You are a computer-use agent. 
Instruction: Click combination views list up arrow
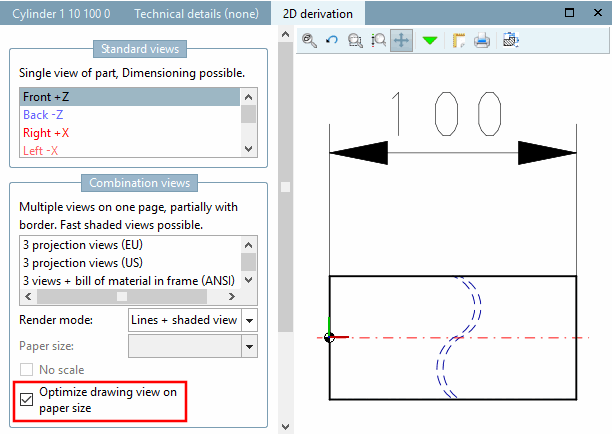click(249, 245)
